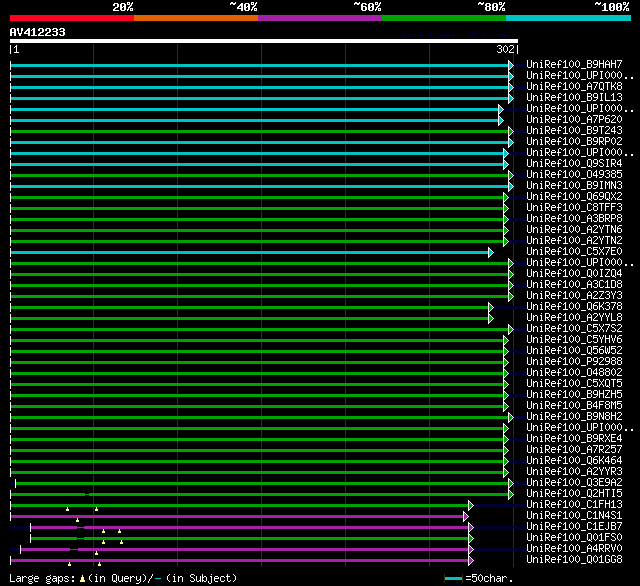Click the arrowhead ending the Q3E9A2 alignment bar
The image size is (640, 586).
(510, 483)
